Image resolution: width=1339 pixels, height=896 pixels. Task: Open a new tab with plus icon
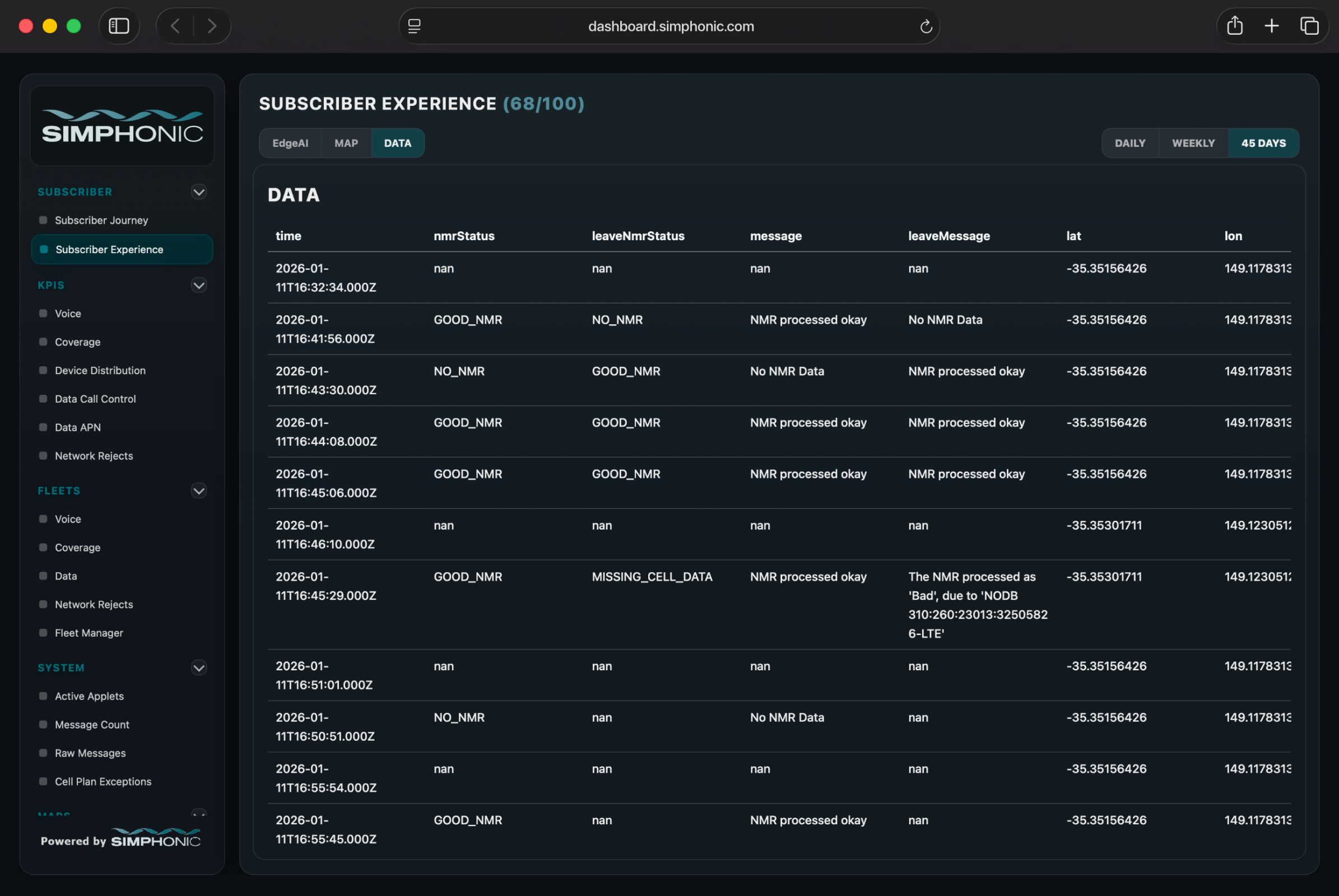coord(1272,26)
